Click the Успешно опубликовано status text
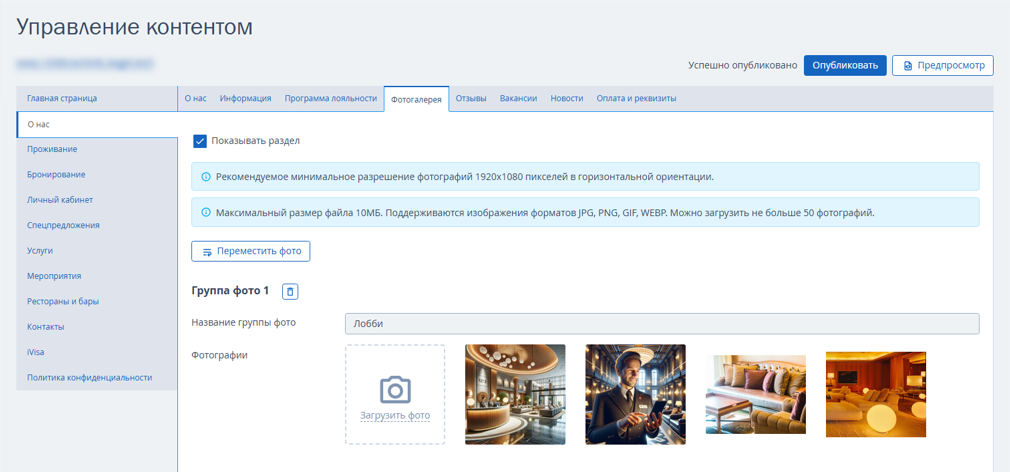 [743, 66]
